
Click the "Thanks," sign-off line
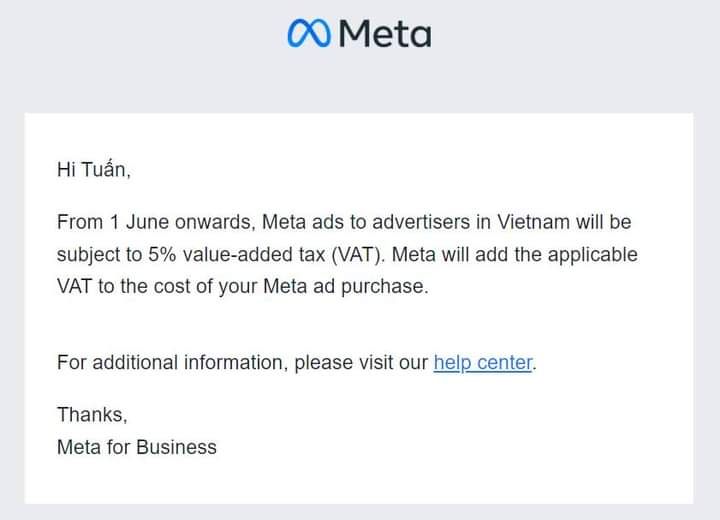tap(92, 414)
